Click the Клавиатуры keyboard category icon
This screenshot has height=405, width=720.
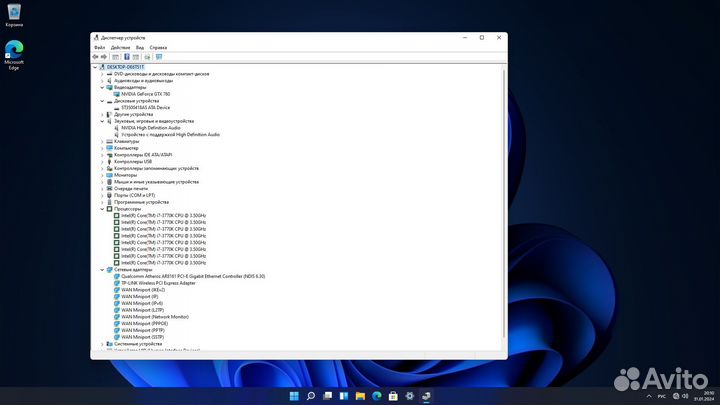pos(109,141)
